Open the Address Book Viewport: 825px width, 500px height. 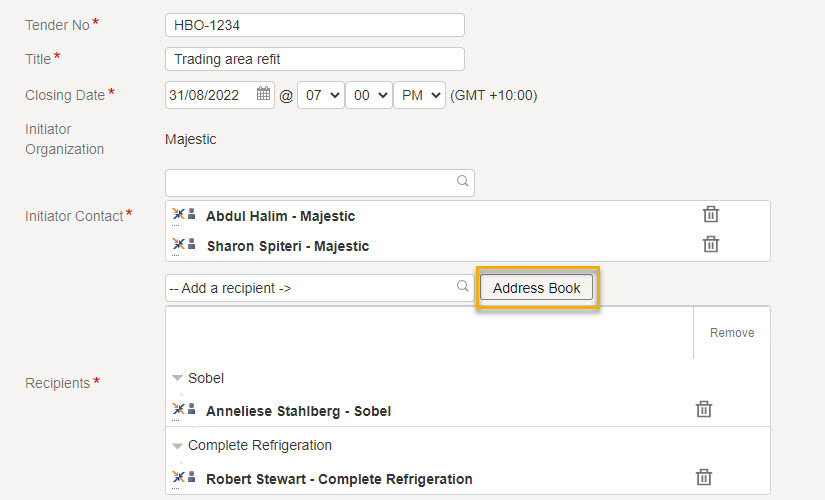(x=537, y=288)
